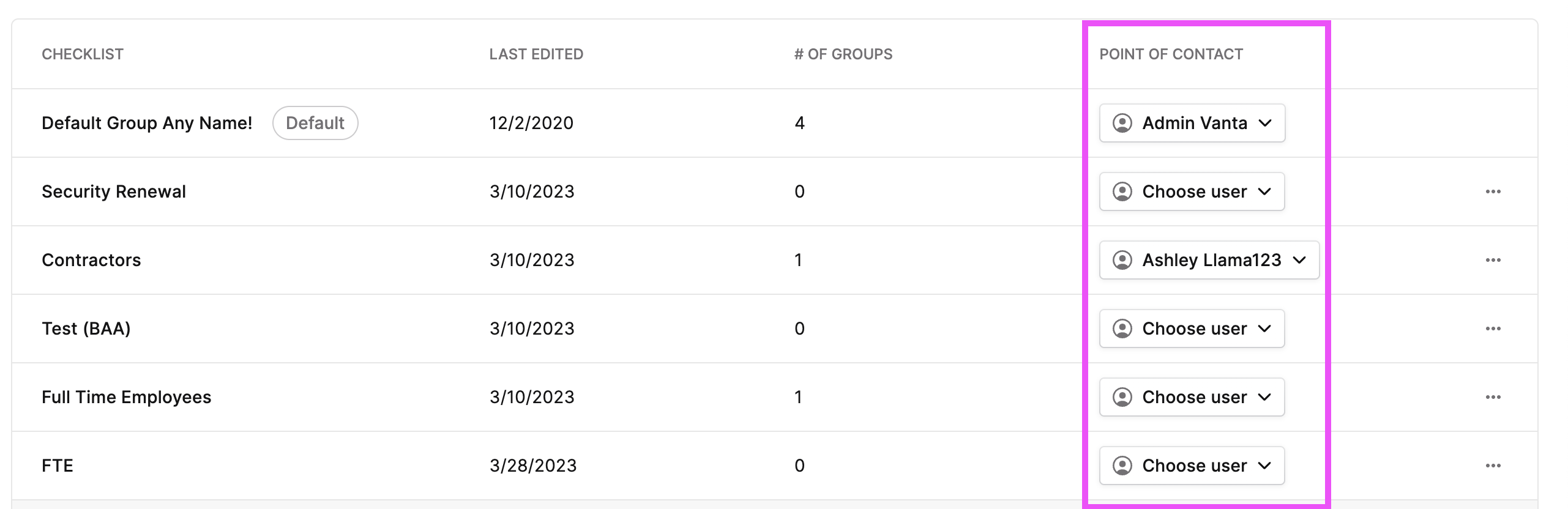Click chevron arrow next to Admin Vanta
The height and width of the screenshot is (509, 1568).
pyautogui.click(x=1265, y=123)
